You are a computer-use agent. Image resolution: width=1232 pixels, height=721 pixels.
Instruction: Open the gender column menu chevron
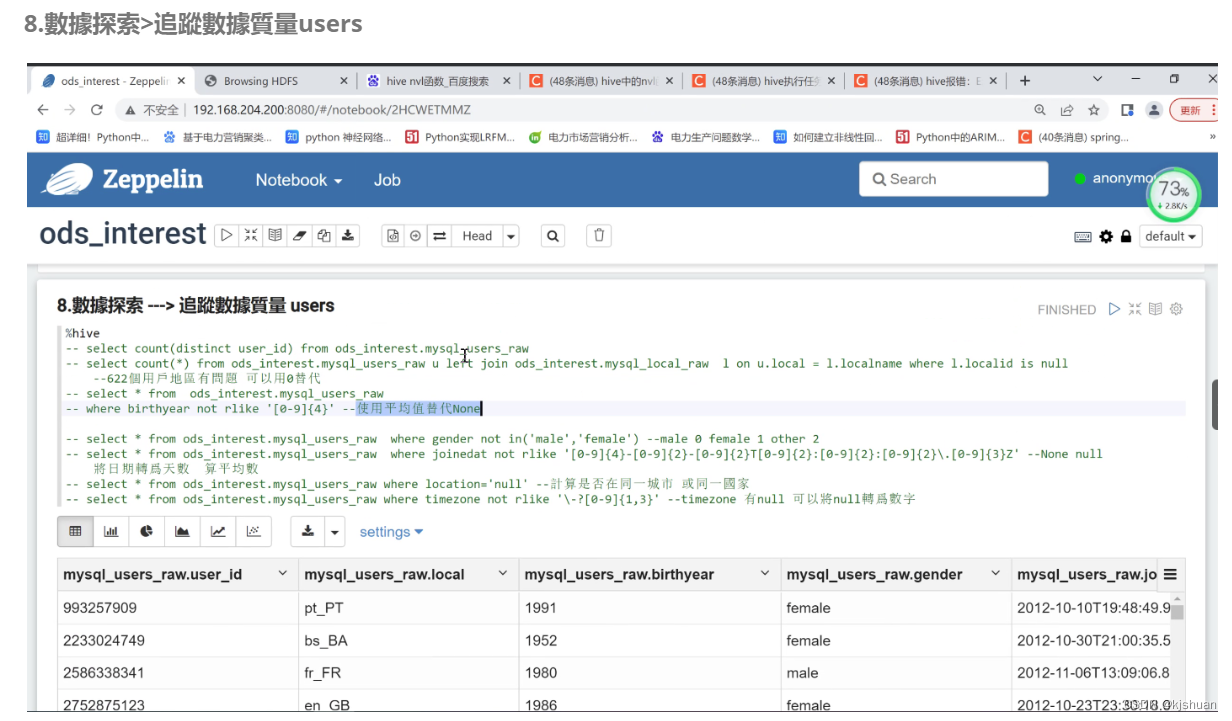coord(996,574)
